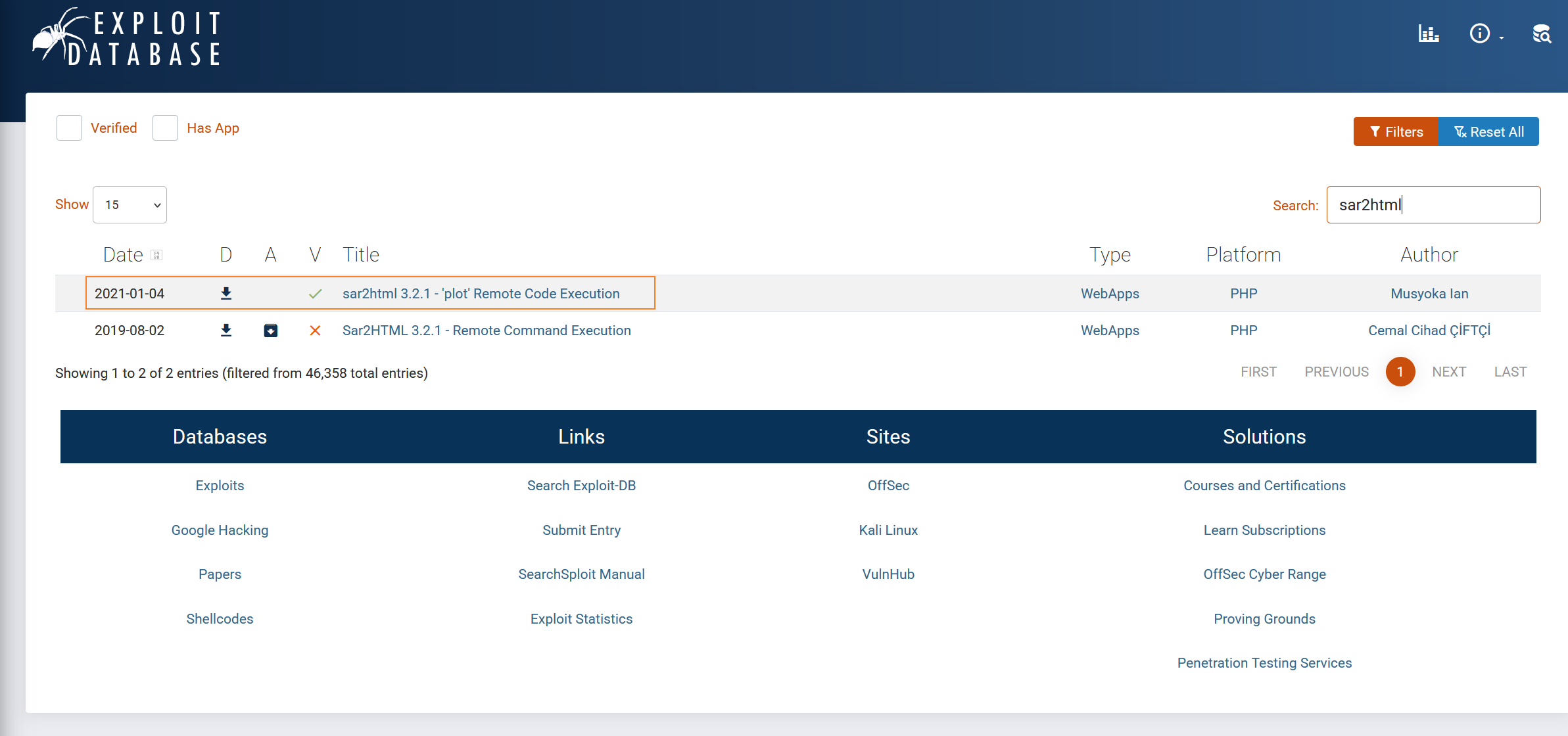The width and height of the screenshot is (1568, 736).
Task: Download the 2021-01-04 sar2html exploit
Action: [226, 294]
